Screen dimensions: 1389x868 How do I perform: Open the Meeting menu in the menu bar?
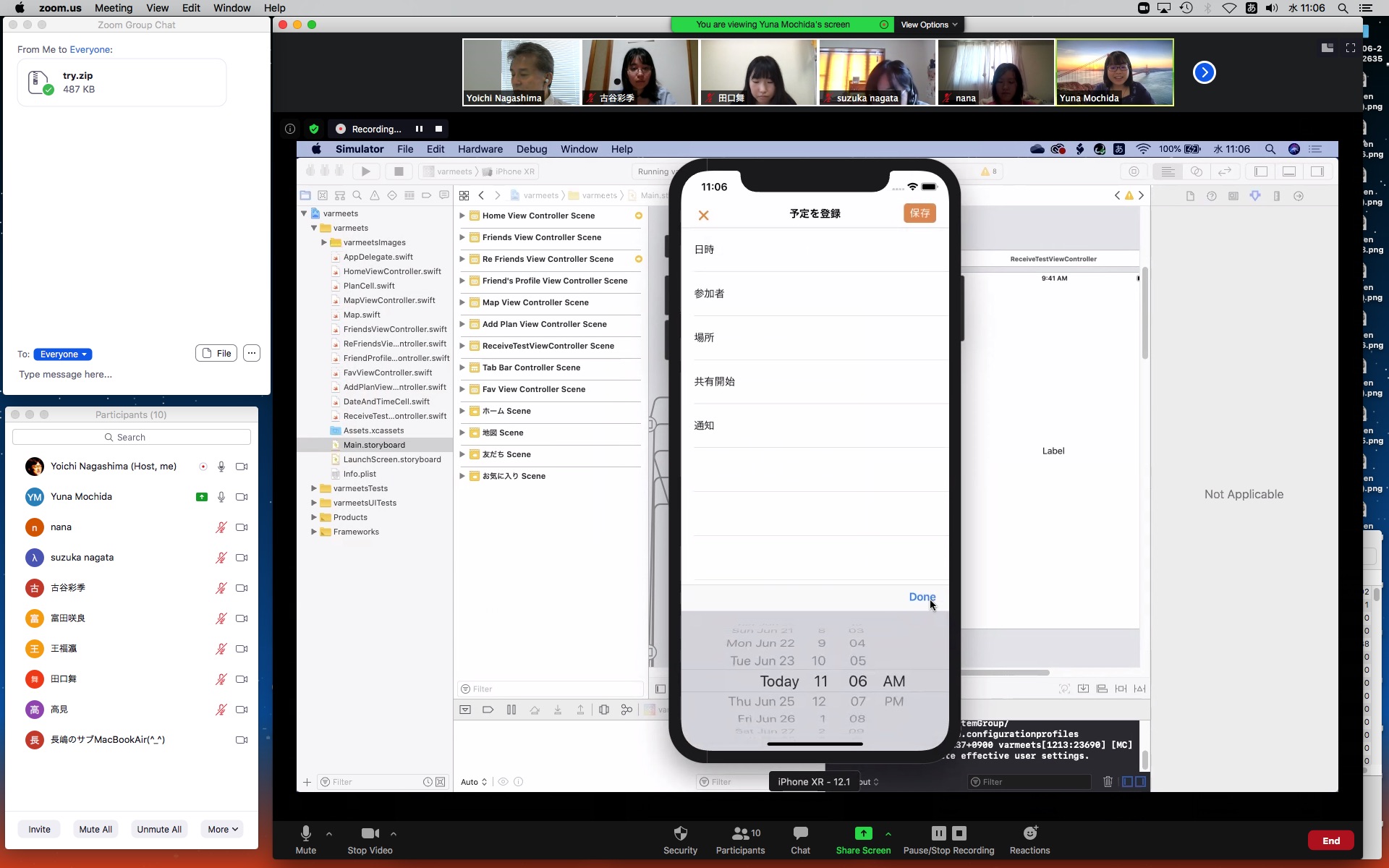[114, 8]
